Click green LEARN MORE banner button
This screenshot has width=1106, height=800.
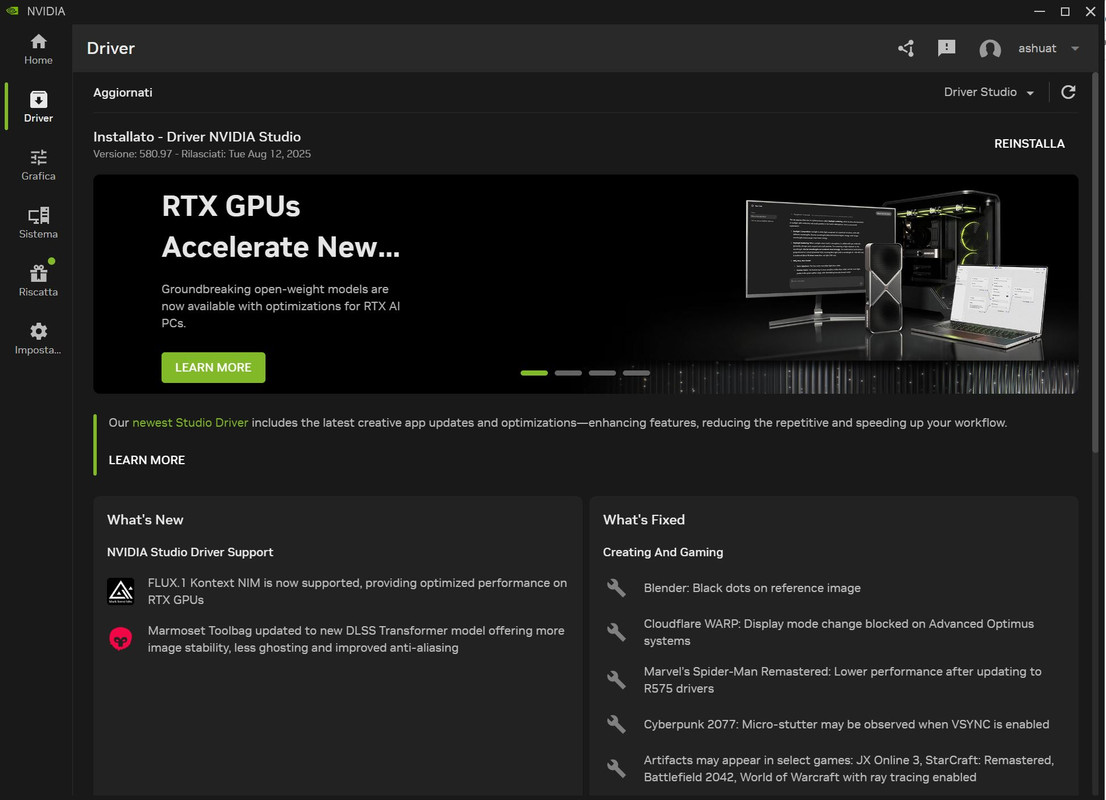(x=213, y=368)
